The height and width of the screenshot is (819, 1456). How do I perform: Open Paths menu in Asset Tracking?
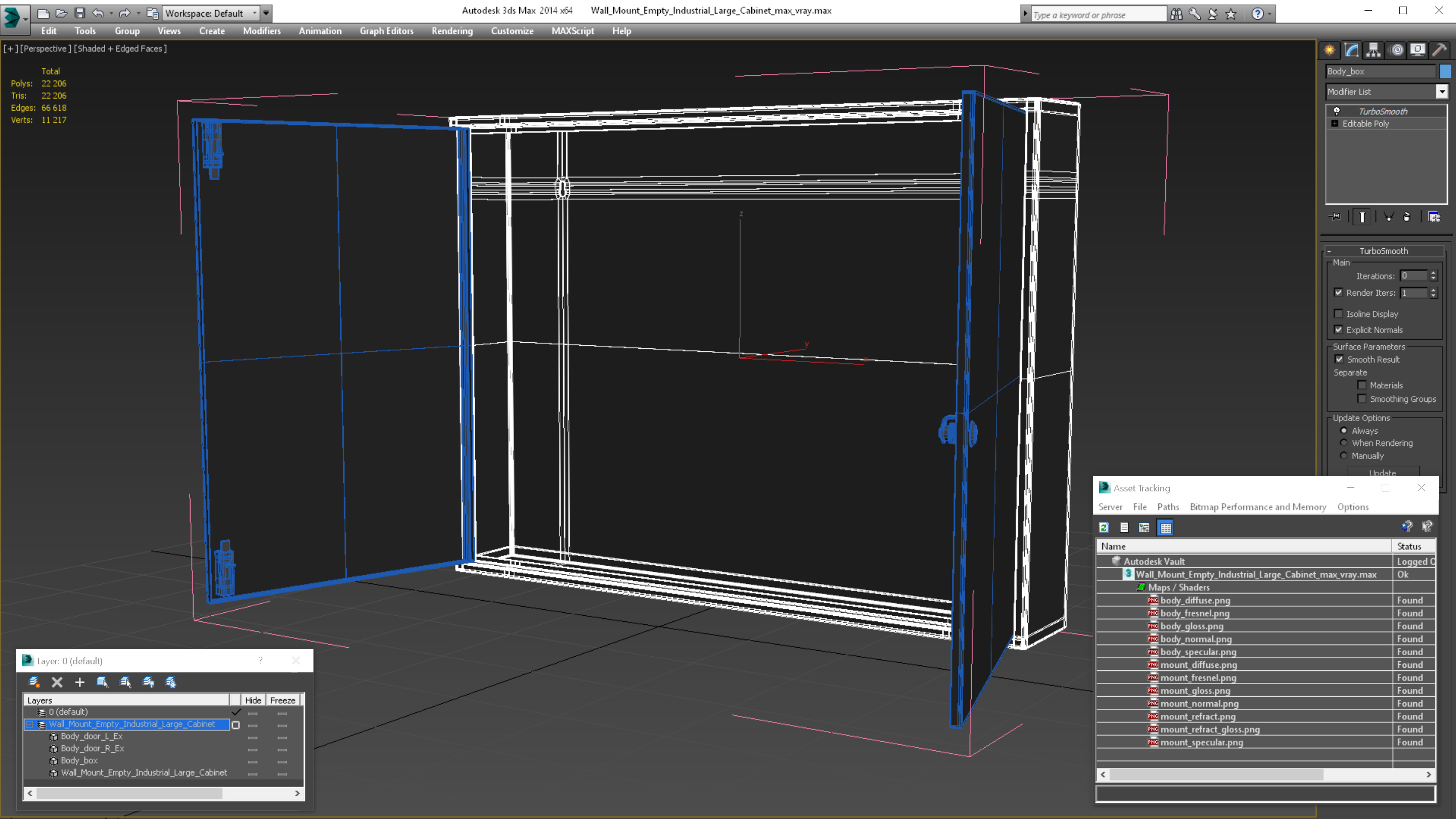point(1168,507)
